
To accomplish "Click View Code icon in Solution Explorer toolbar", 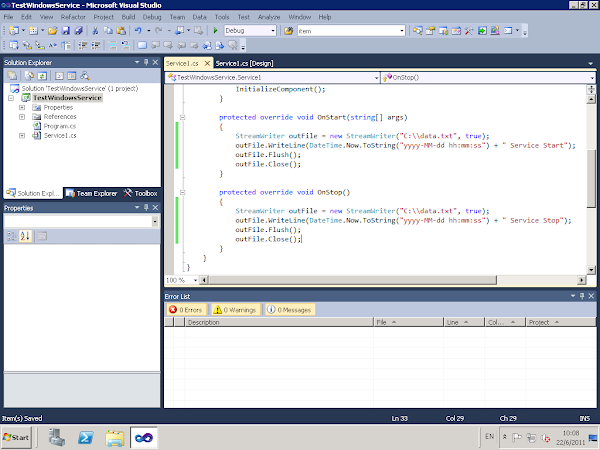I will point(59,76).
